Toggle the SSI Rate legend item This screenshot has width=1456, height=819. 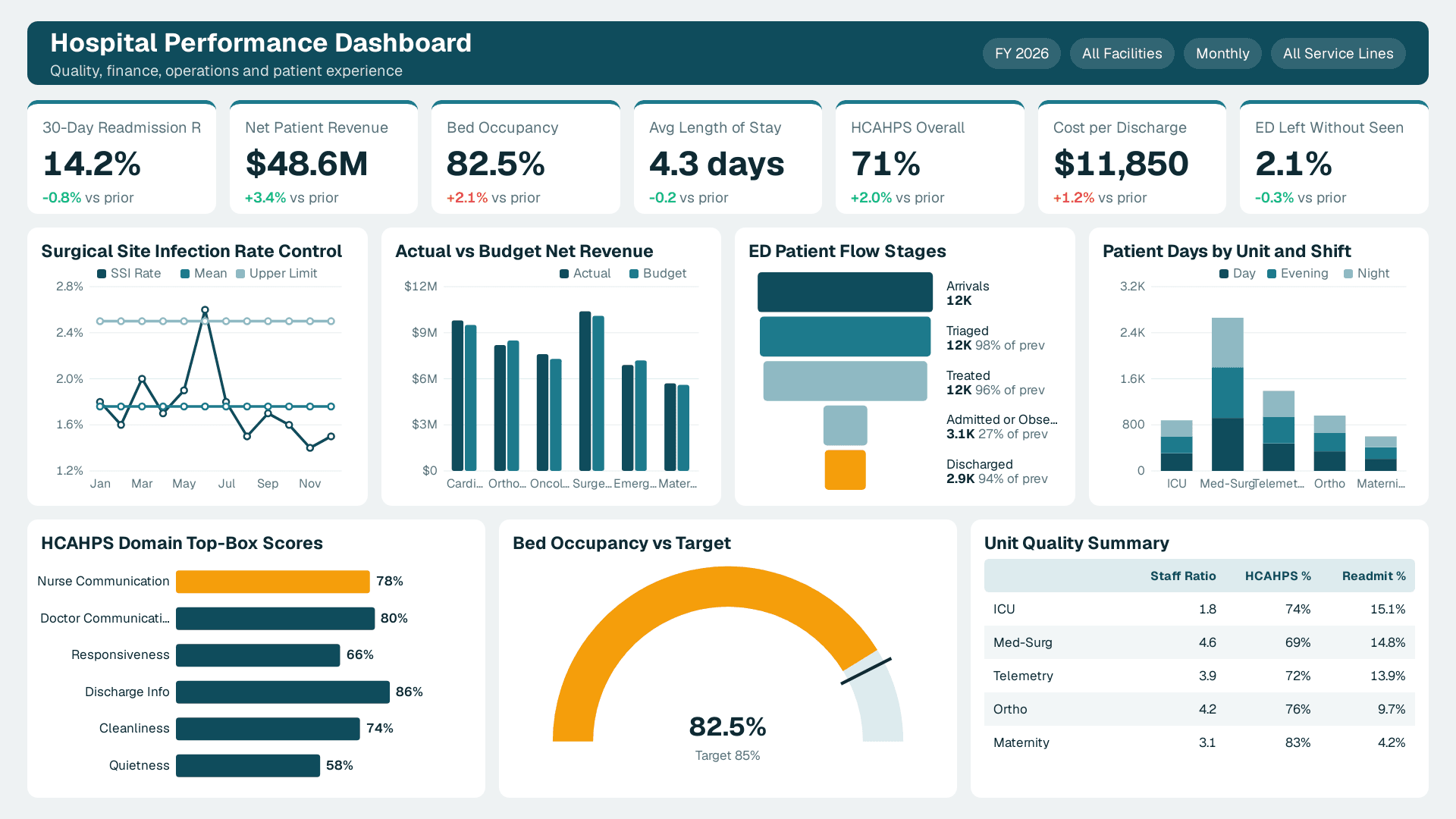click(129, 273)
